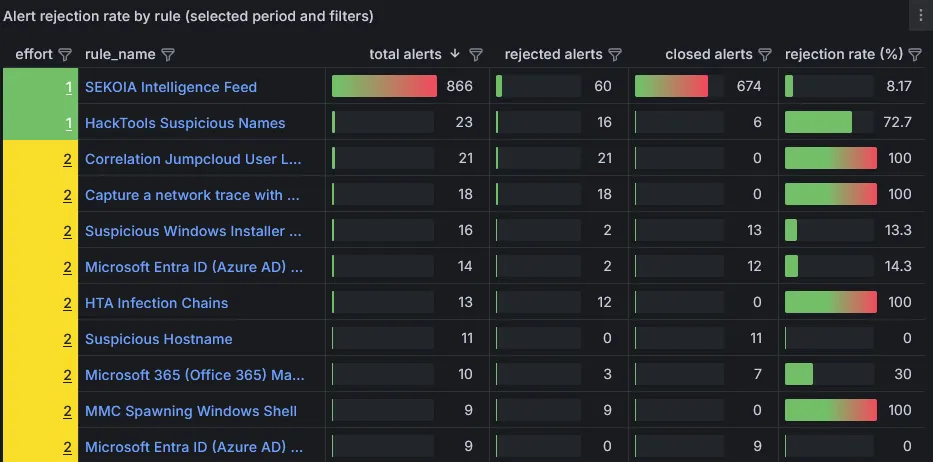Click the rule_name column header text
Screen dimensions: 933x462
pyautogui.click(x=120, y=55)
